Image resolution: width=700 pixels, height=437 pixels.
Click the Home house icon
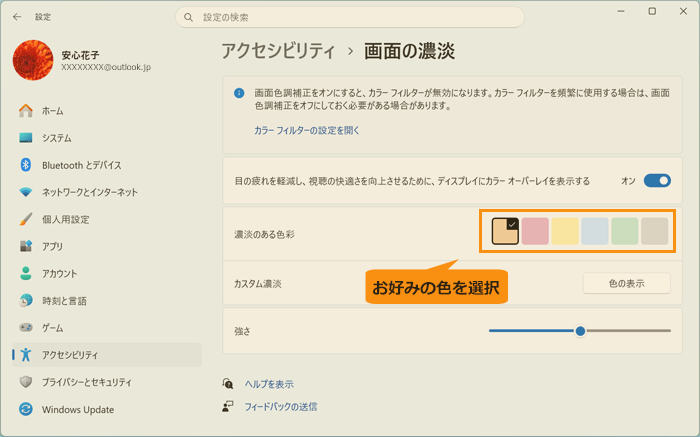point(26,111)
